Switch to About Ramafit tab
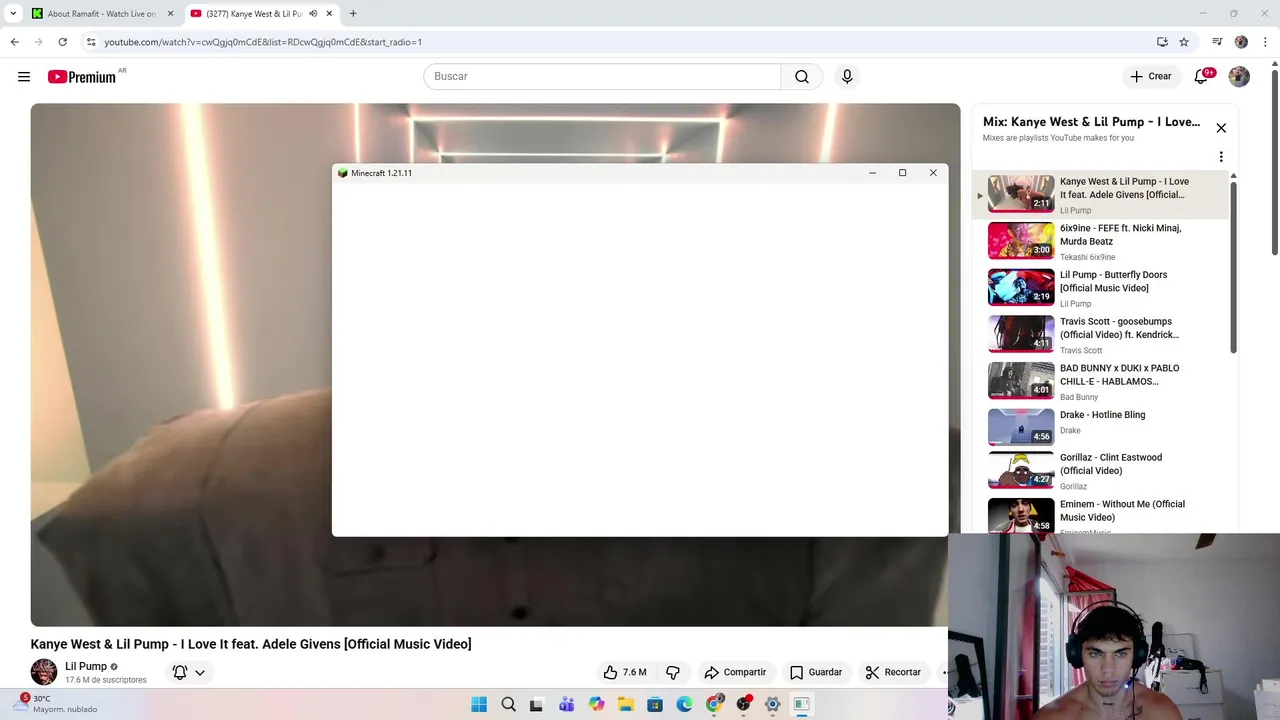 tap(100, 14)
